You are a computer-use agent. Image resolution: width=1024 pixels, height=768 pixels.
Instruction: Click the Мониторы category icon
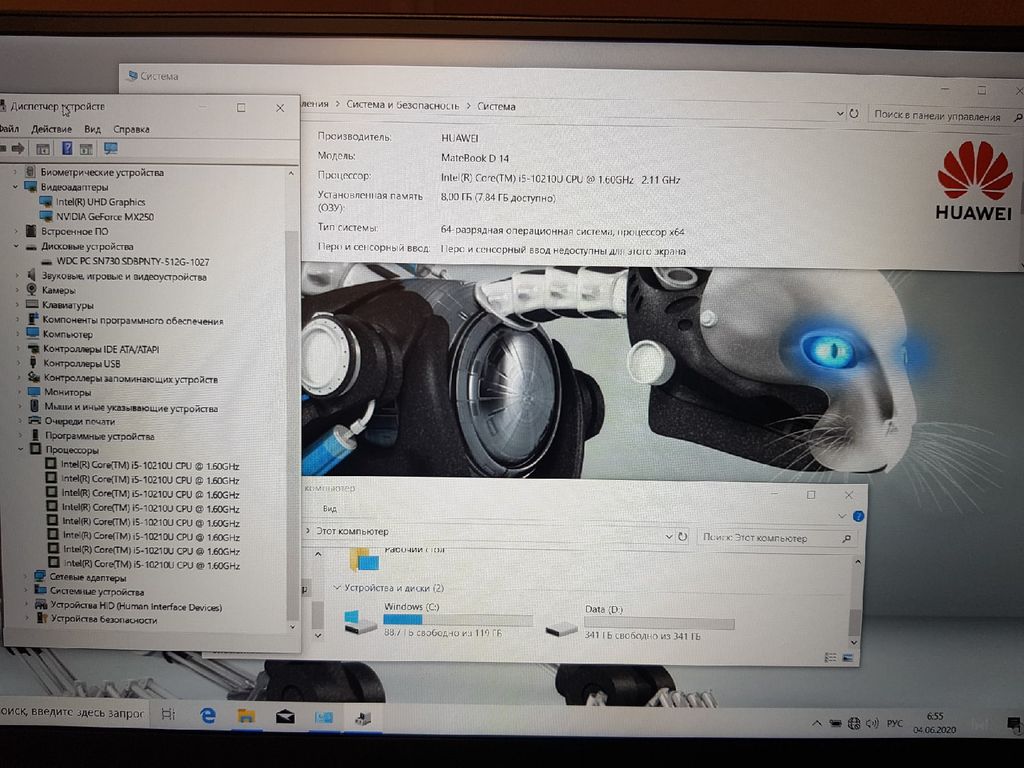click(34, 392)
